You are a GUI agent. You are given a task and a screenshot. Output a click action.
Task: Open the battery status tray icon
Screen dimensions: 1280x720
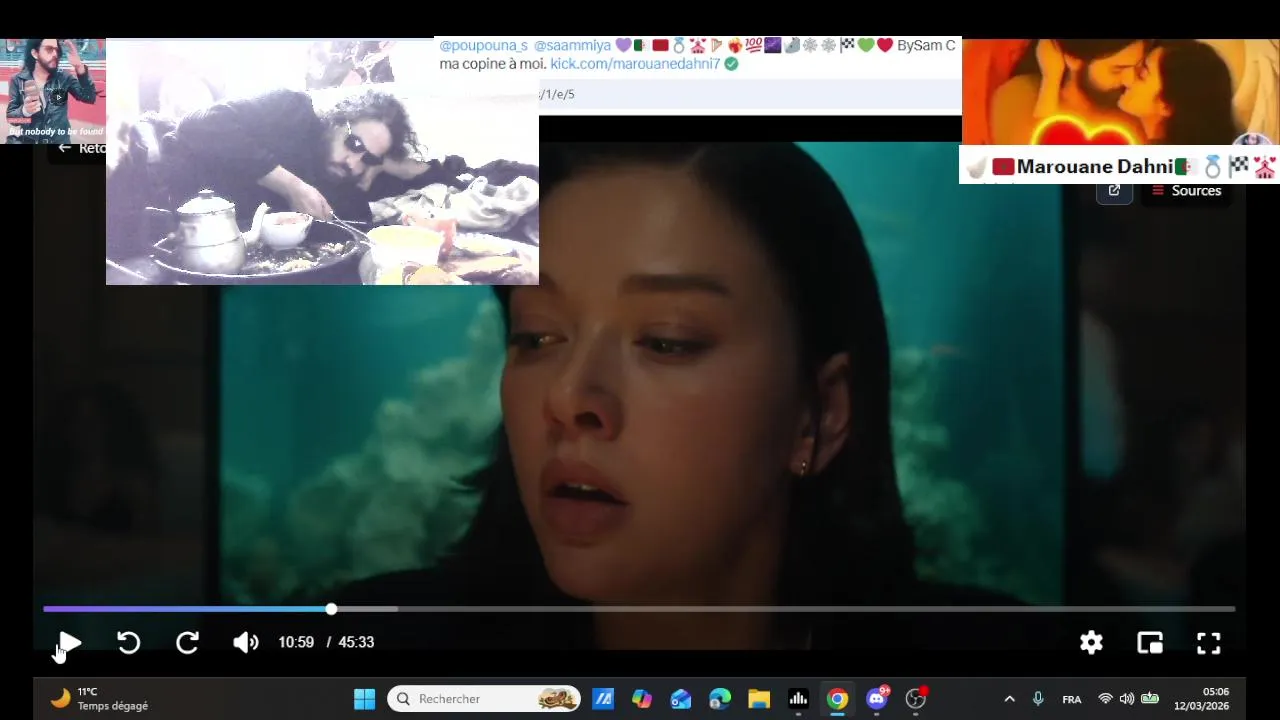[x=1150, y=699]
